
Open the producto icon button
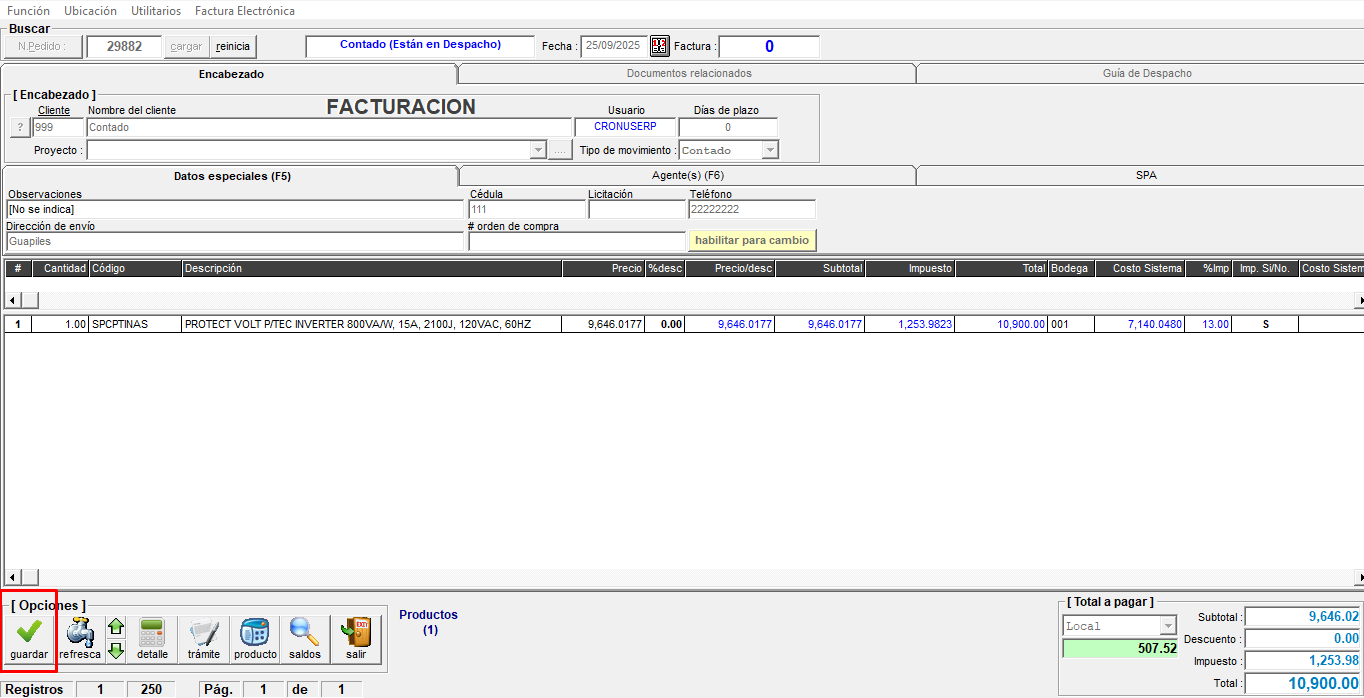tap(255, 638)
